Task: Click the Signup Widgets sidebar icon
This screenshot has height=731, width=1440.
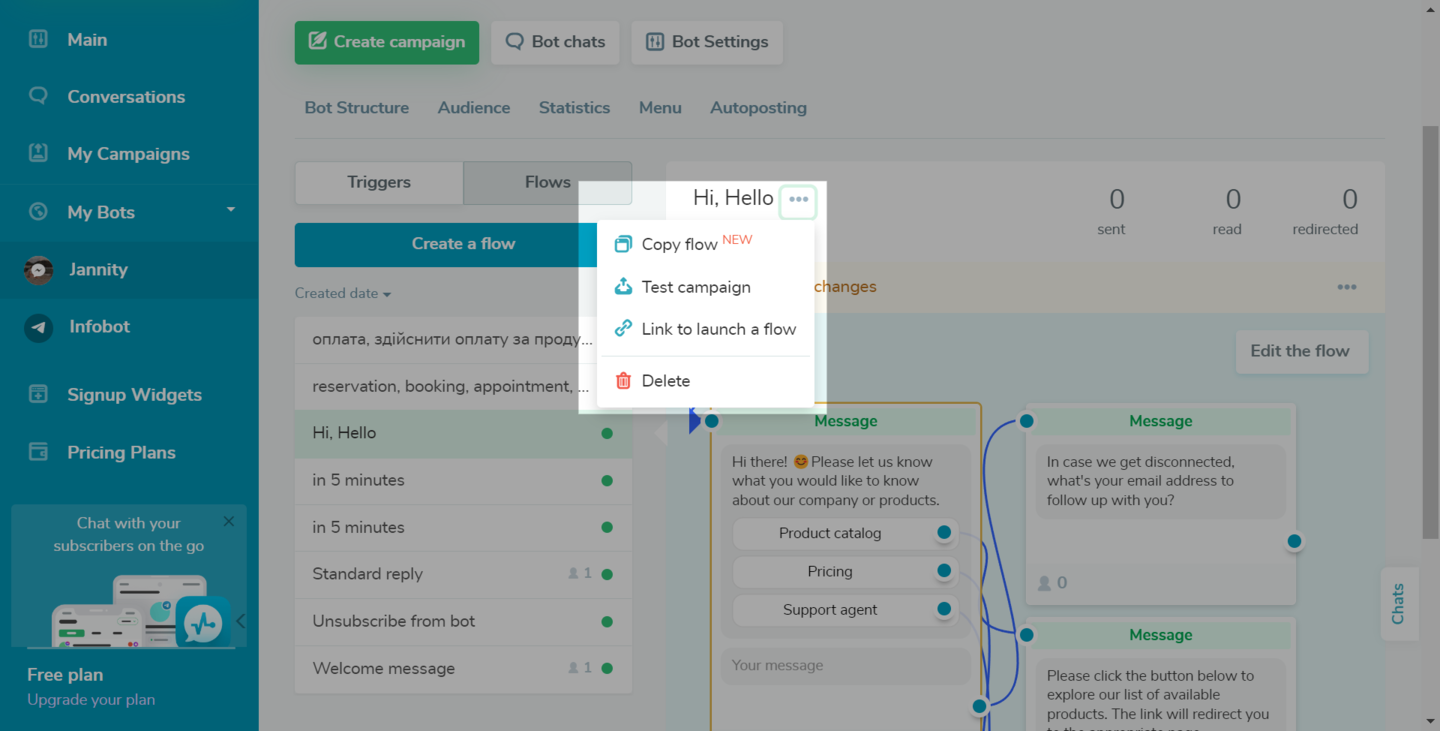Action: 38,395
